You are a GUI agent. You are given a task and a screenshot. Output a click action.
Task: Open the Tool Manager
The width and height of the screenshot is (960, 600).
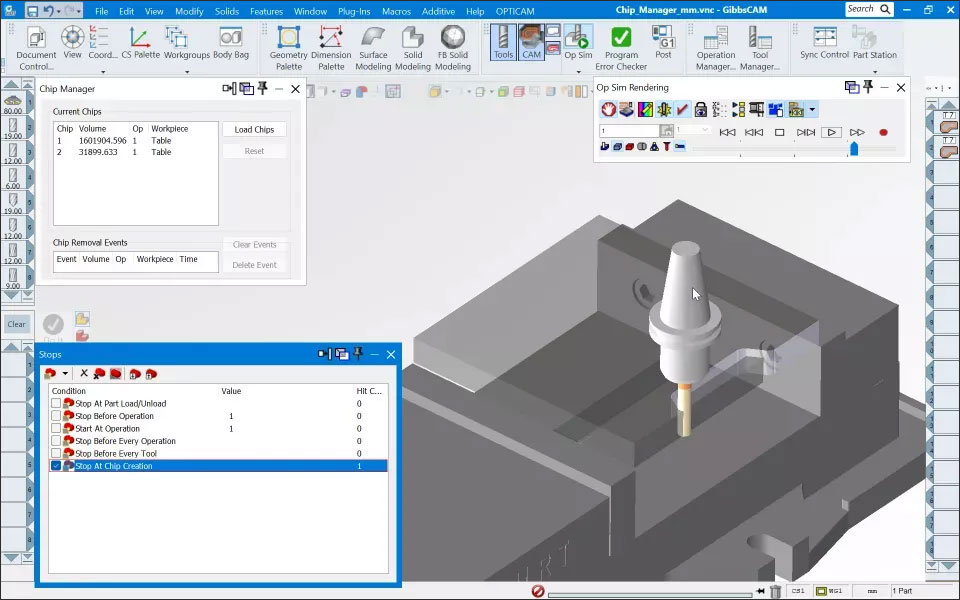tap(760, 49)
